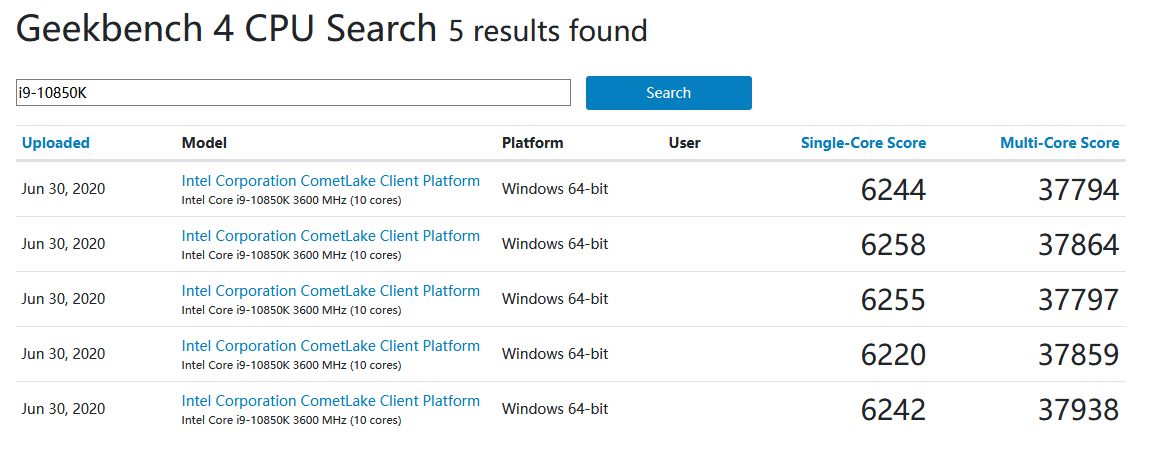
Task: Click the 37794 multi-core score value
Action: tap(1078, 190)
